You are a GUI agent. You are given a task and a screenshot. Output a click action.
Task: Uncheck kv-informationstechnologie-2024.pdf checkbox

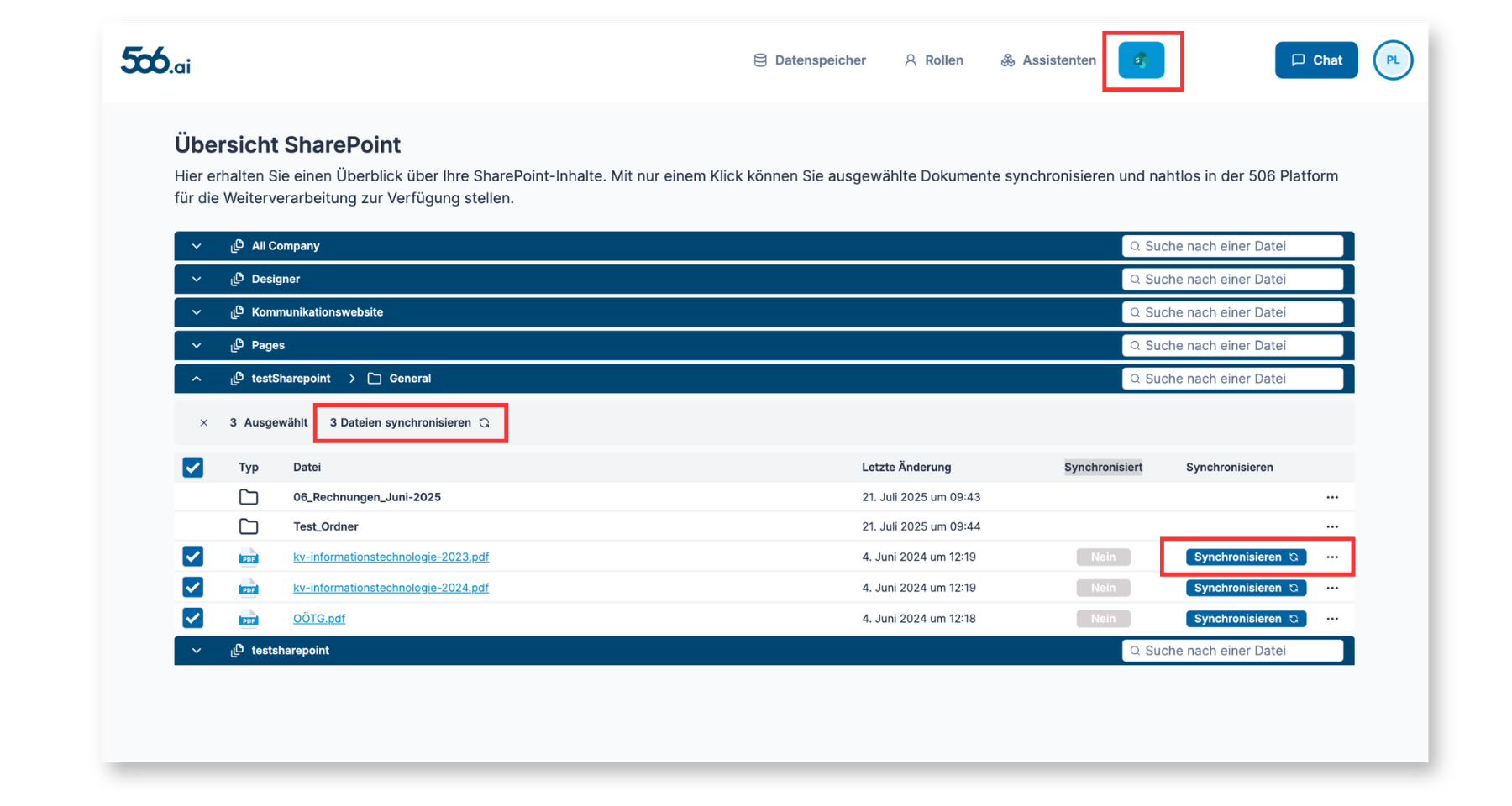(x=193, y=587)
